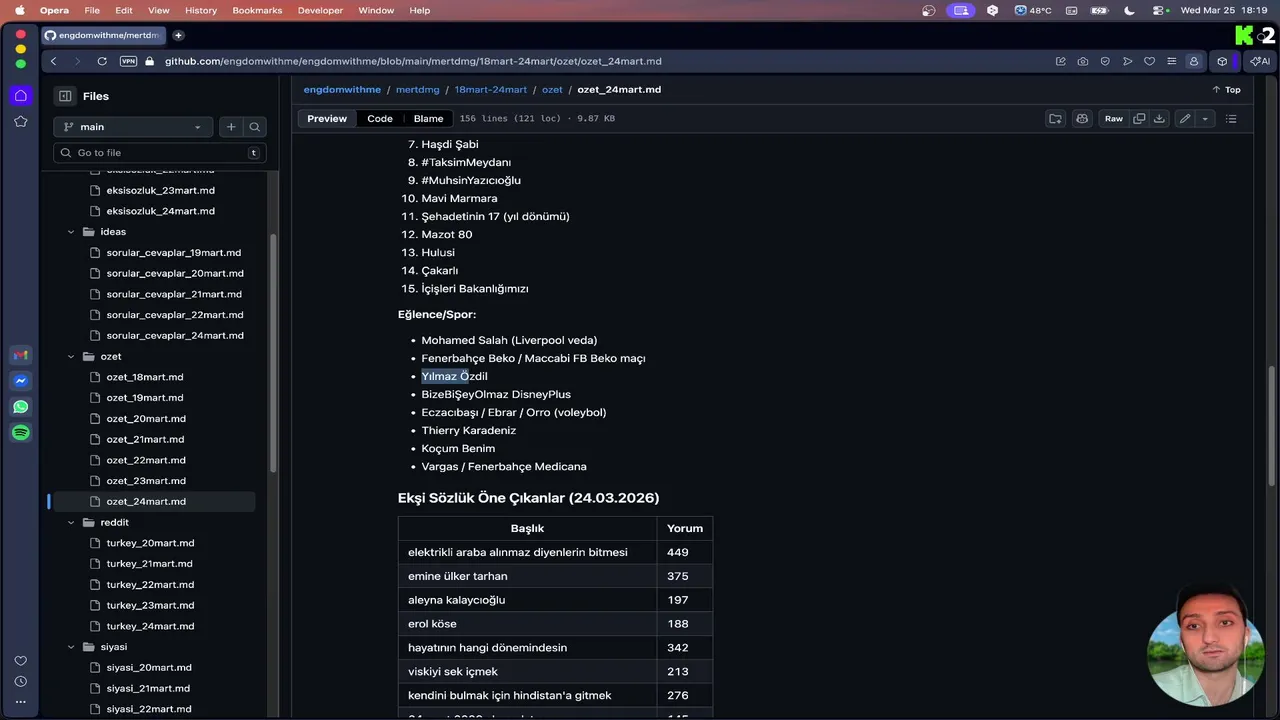Collapse the reddit folder
The height and width of the screenshot is (720, 1280).
71,523
